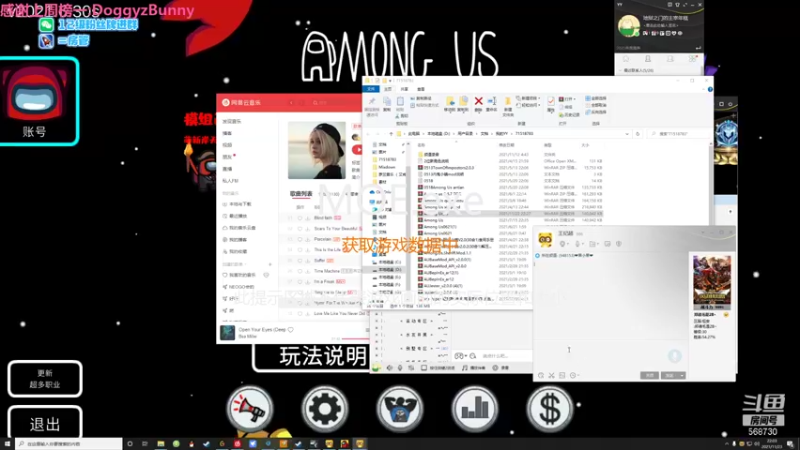Like the song Time Machine with its heart

pos(300,271)
